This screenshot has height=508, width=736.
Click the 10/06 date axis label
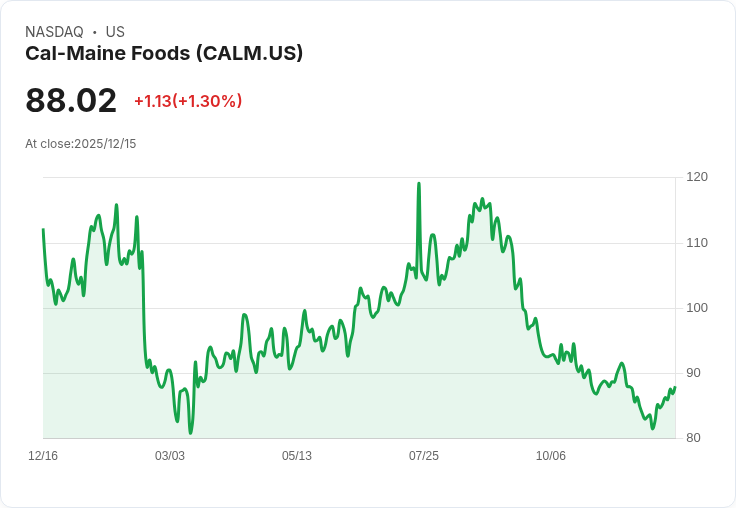point(551,455)
